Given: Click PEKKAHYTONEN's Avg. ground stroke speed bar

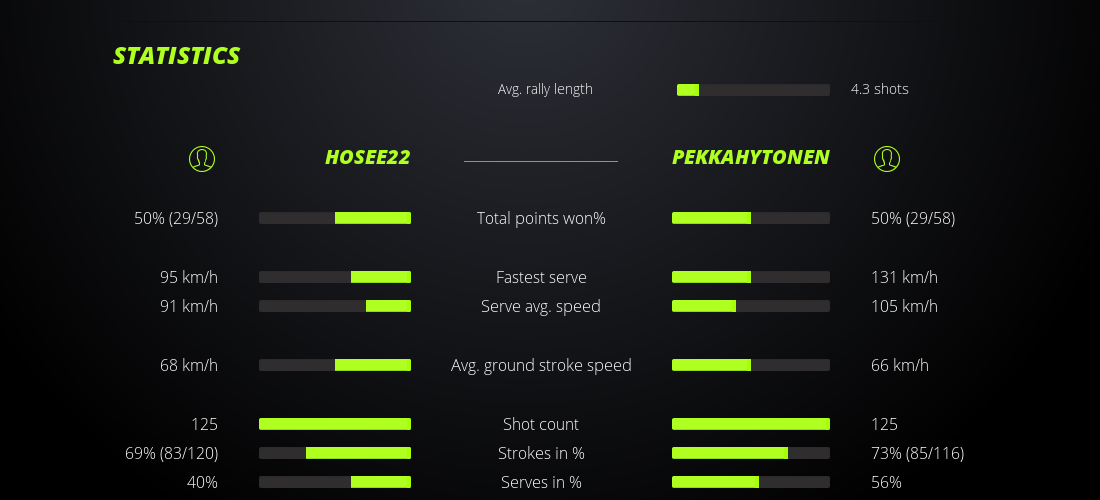Looking at the screenshot, I should pyautogui.click(x=751, y=365).
